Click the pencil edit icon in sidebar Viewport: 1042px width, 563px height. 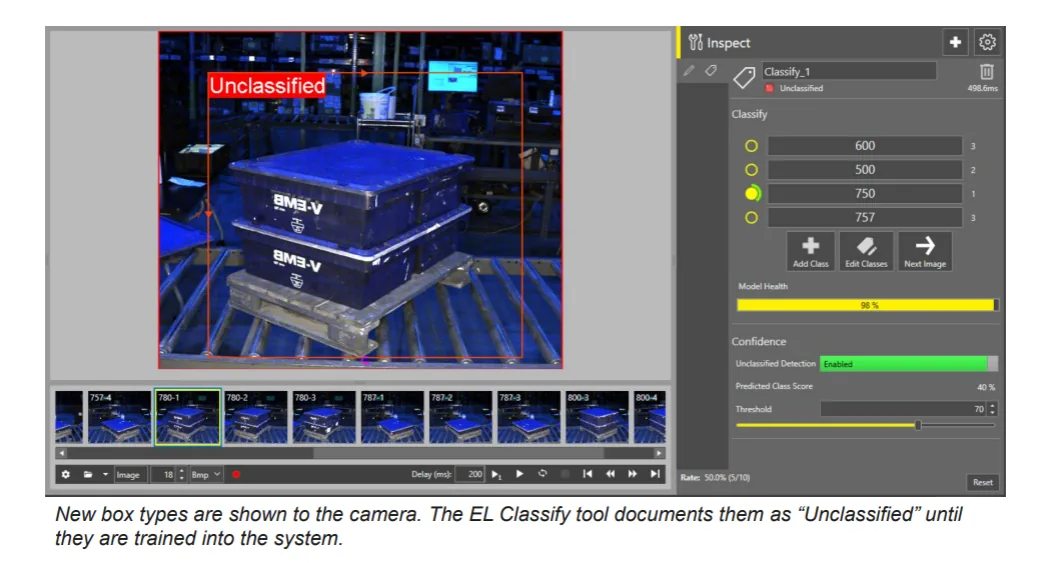coord(689,70)
